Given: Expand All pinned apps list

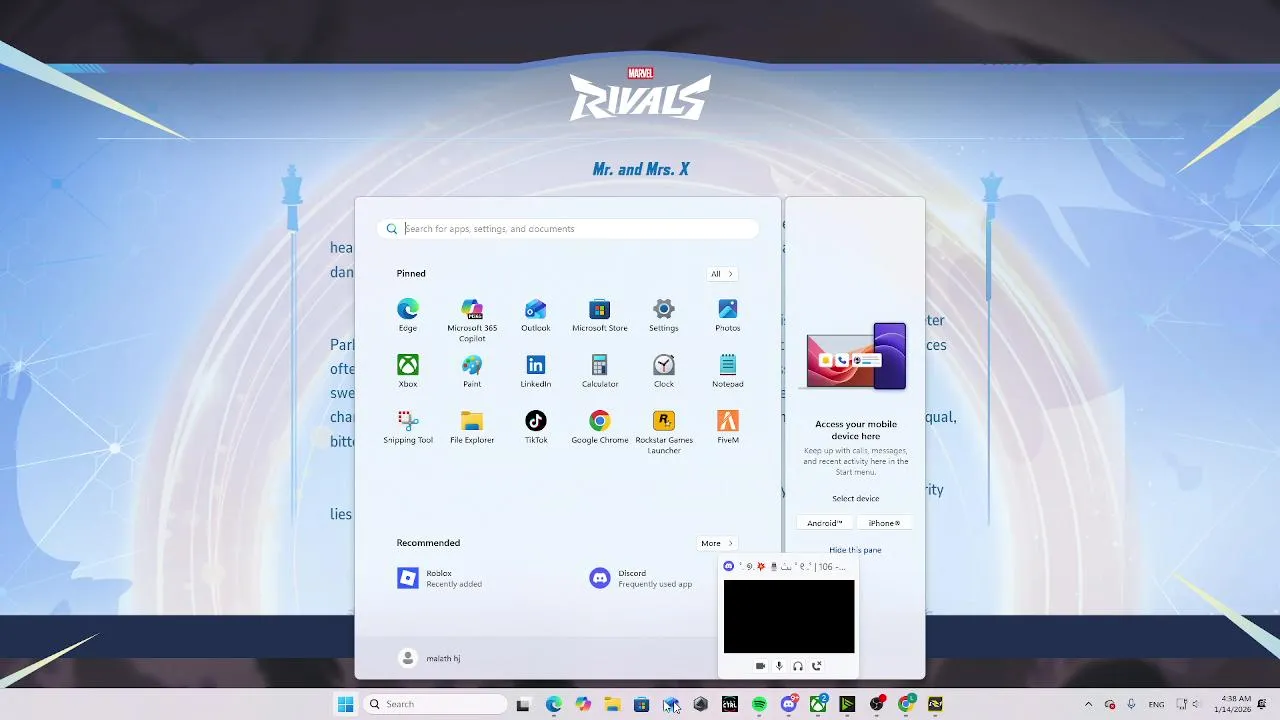Looking at the screenshot, I should coord(722,274).
